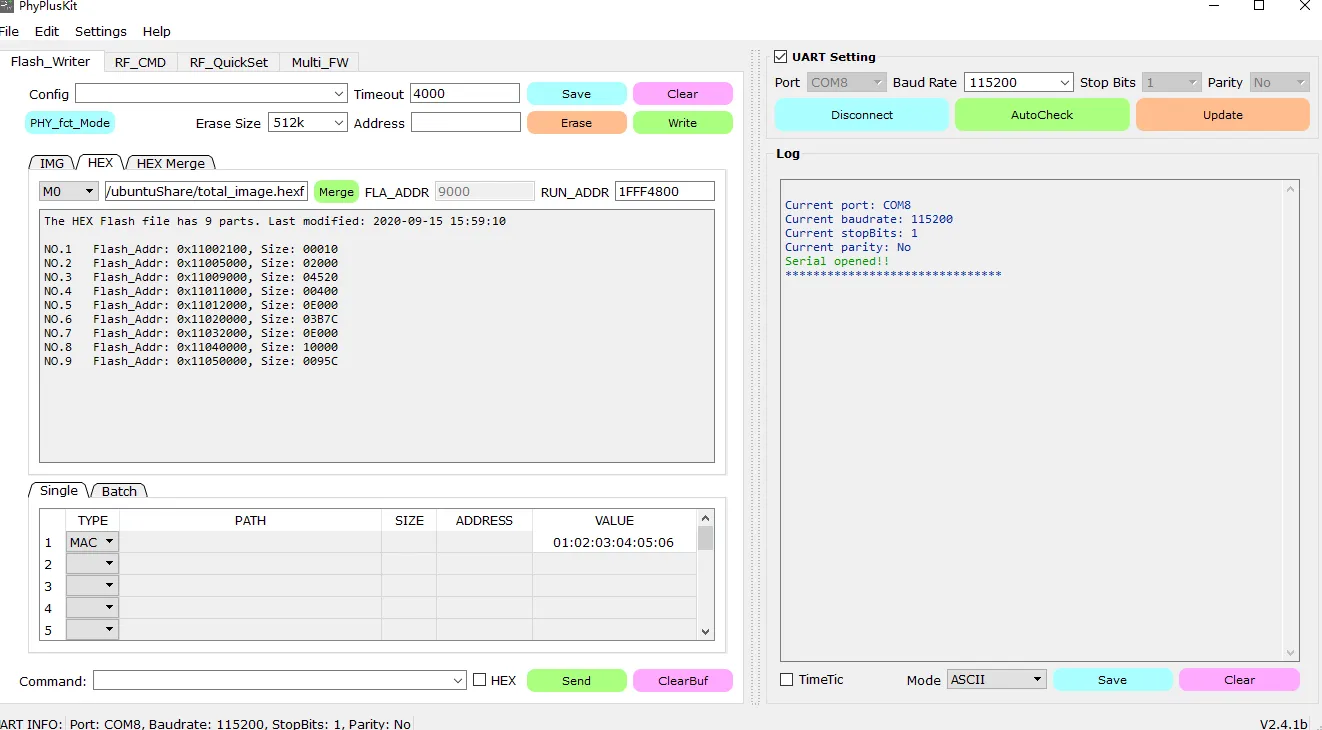This screenshot has width=1322, height=730.
Task: Open the Mode ASCII dropdown
Action: (x=996, y=679)
